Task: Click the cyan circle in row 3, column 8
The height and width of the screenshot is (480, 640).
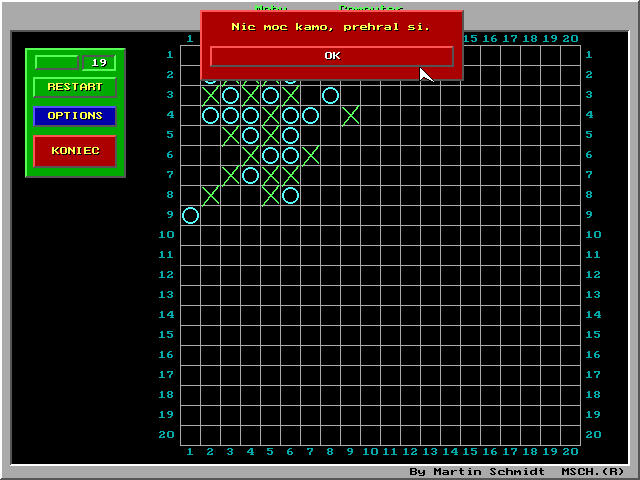Action: point(330,95)
